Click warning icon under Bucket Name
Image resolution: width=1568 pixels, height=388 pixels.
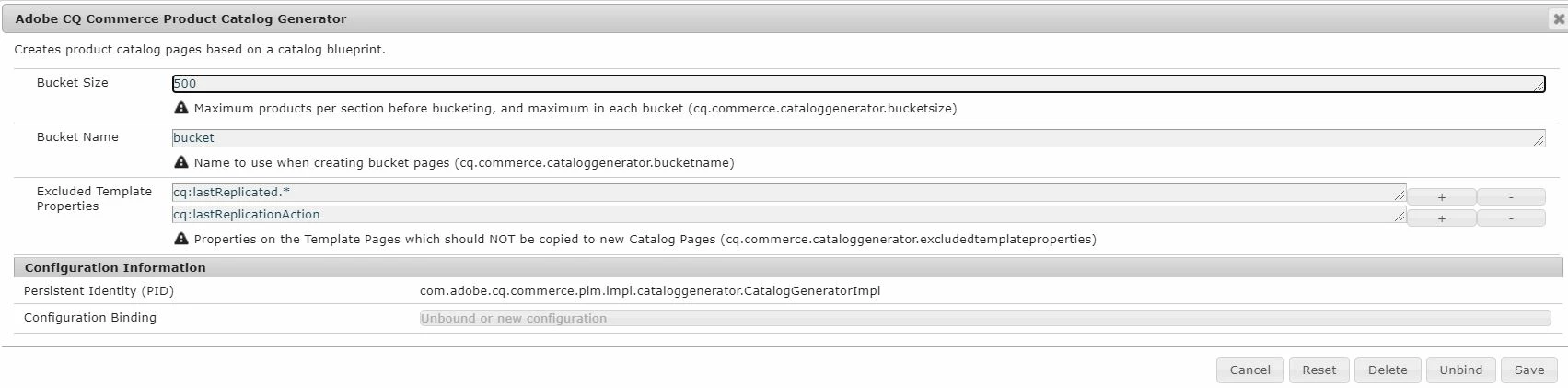pyautogui.click(x=181, y=162)
